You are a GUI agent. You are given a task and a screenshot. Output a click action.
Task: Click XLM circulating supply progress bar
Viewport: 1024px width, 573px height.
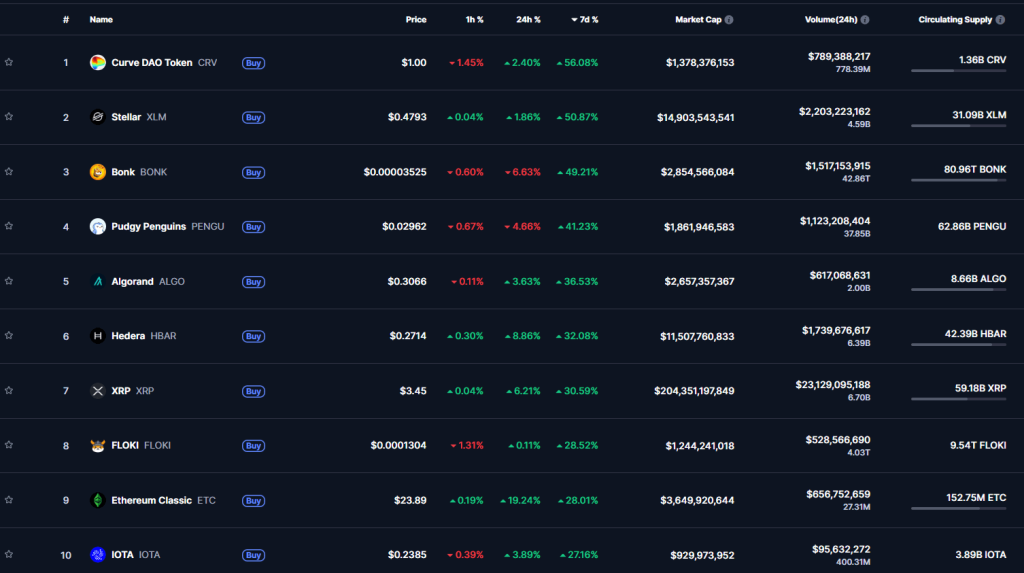coord(959,125)
